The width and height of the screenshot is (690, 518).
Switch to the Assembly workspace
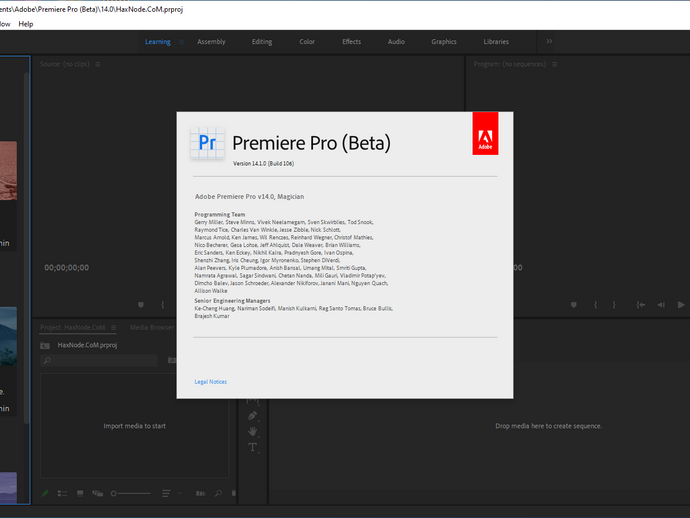[x=211, y=42]
